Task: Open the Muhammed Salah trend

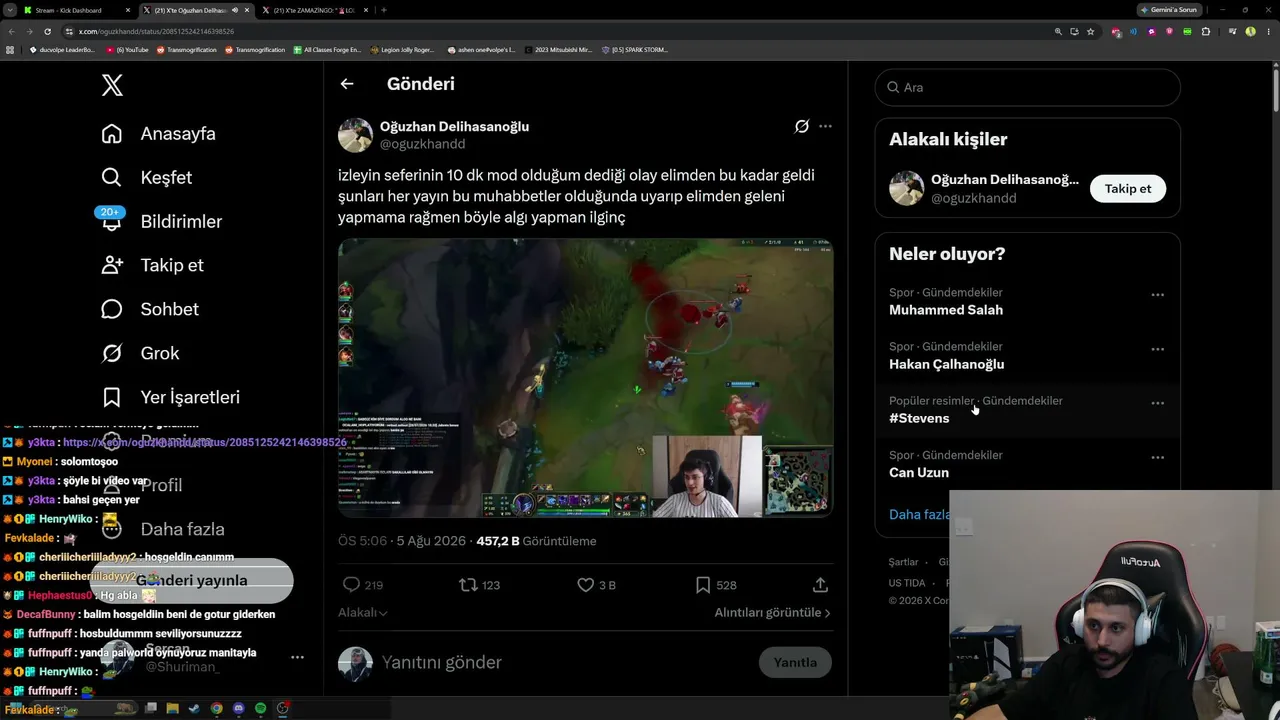Action: click(946, 310)
